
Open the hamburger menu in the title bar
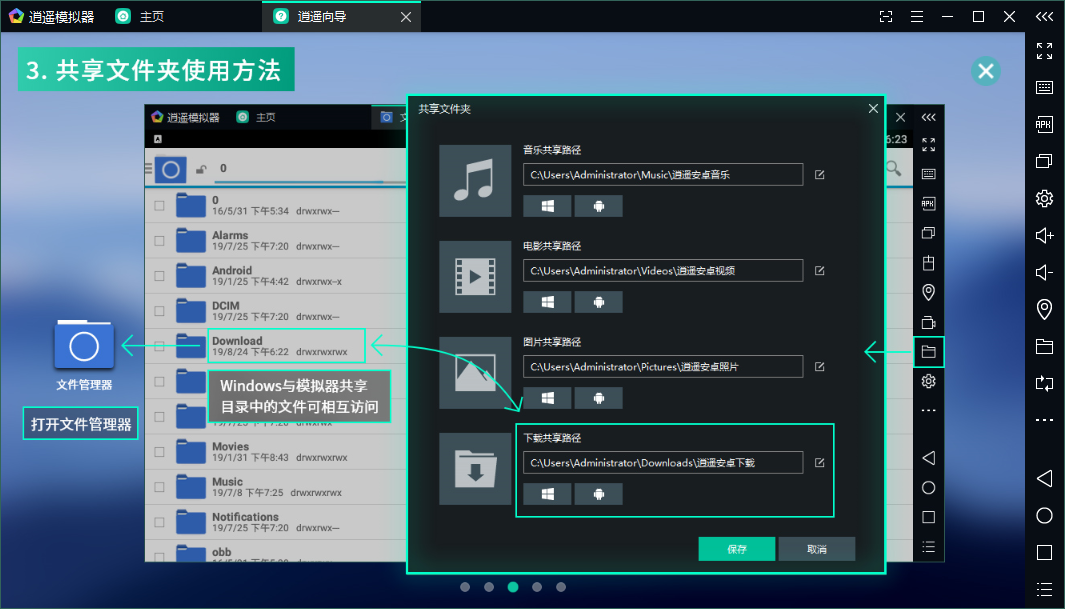[917, 16]
